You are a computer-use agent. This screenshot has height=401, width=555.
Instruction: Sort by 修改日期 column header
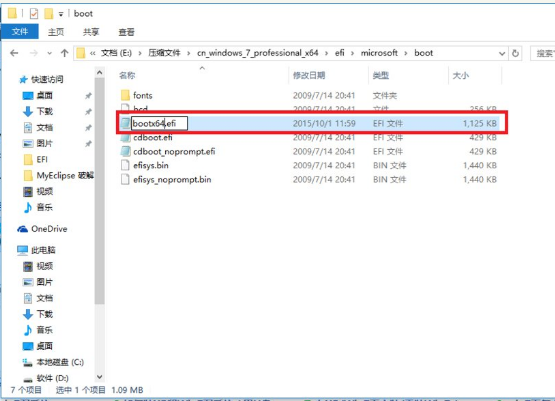coord(309,75)
